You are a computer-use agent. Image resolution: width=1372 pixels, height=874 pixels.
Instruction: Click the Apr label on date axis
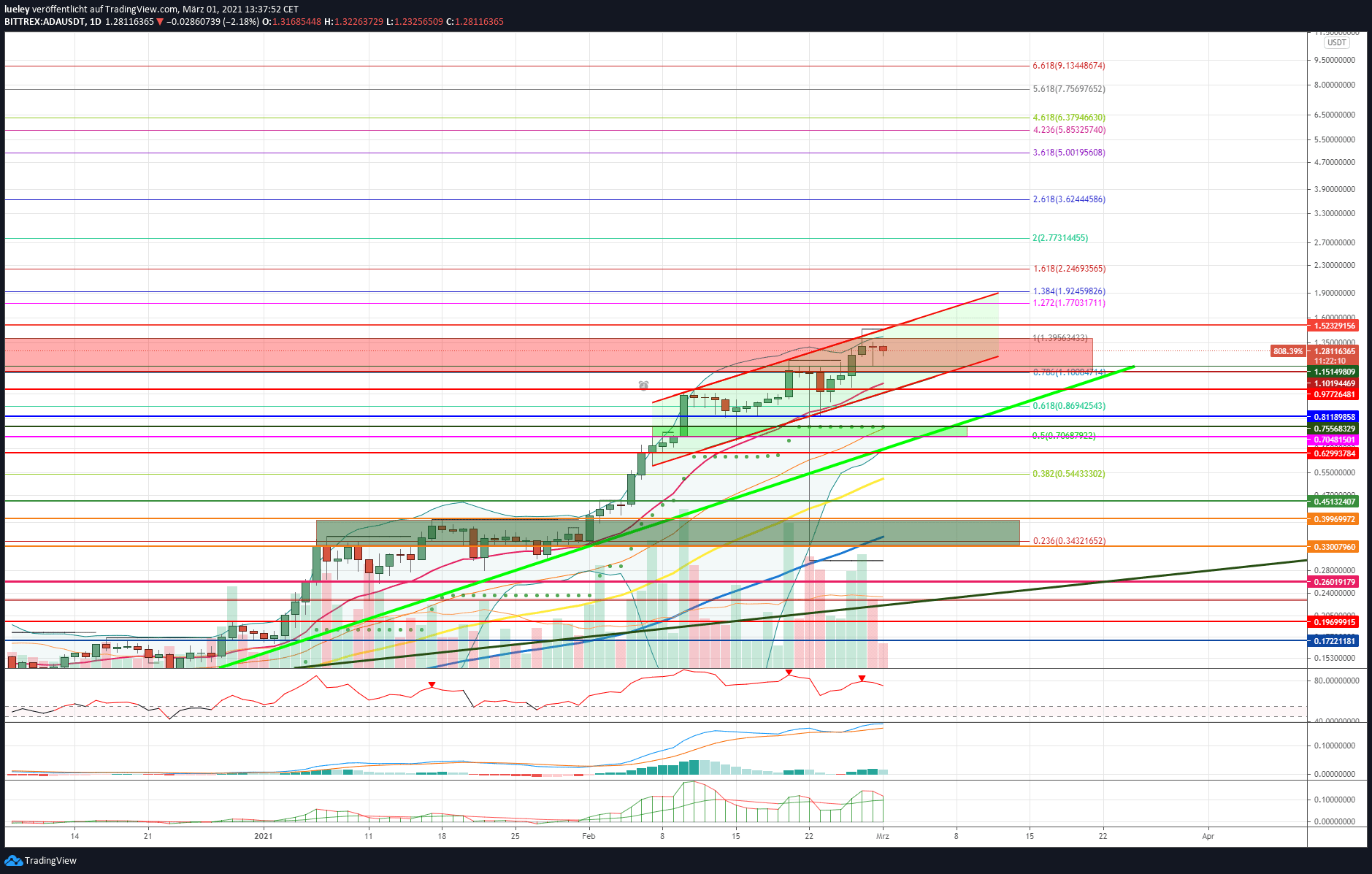1208,836
